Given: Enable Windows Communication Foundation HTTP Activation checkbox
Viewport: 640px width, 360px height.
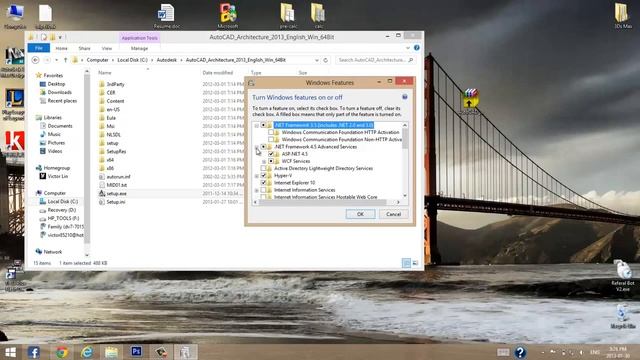Looking at the screenshot, I should (271, 132).
